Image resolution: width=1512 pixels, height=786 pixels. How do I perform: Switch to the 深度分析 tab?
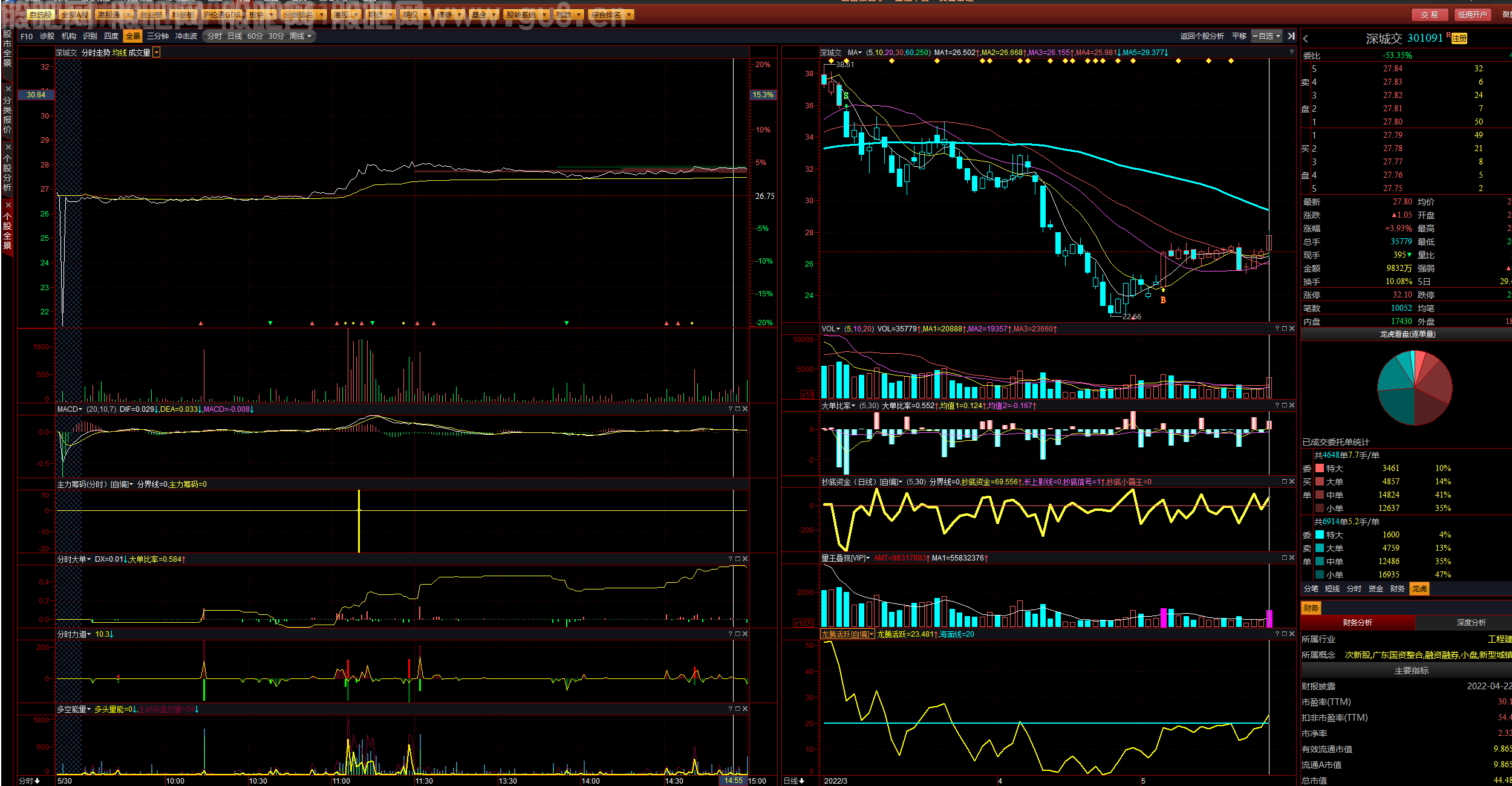pyautogui.click(x=1471, y=623)
